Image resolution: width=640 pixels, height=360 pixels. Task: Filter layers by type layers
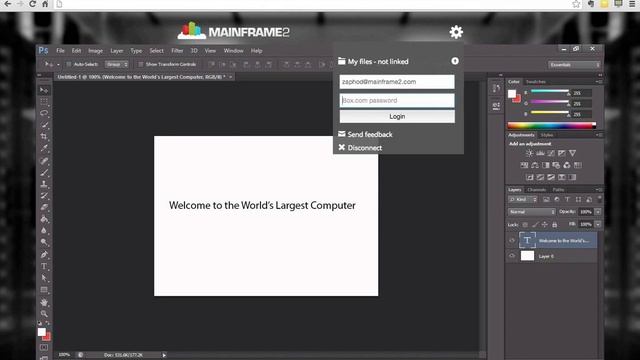click(567, 199)
